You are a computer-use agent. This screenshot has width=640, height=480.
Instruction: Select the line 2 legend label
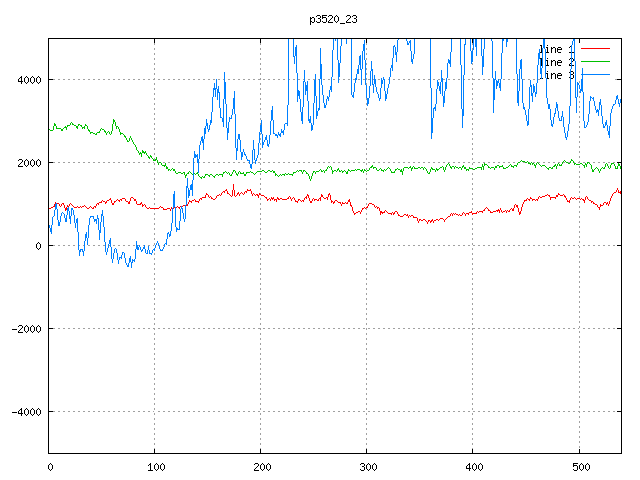pyautogui.click(x=558, y=61)
